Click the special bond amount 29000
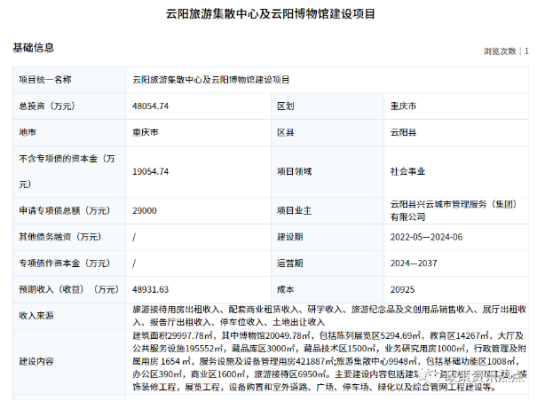 pos(145,211)
